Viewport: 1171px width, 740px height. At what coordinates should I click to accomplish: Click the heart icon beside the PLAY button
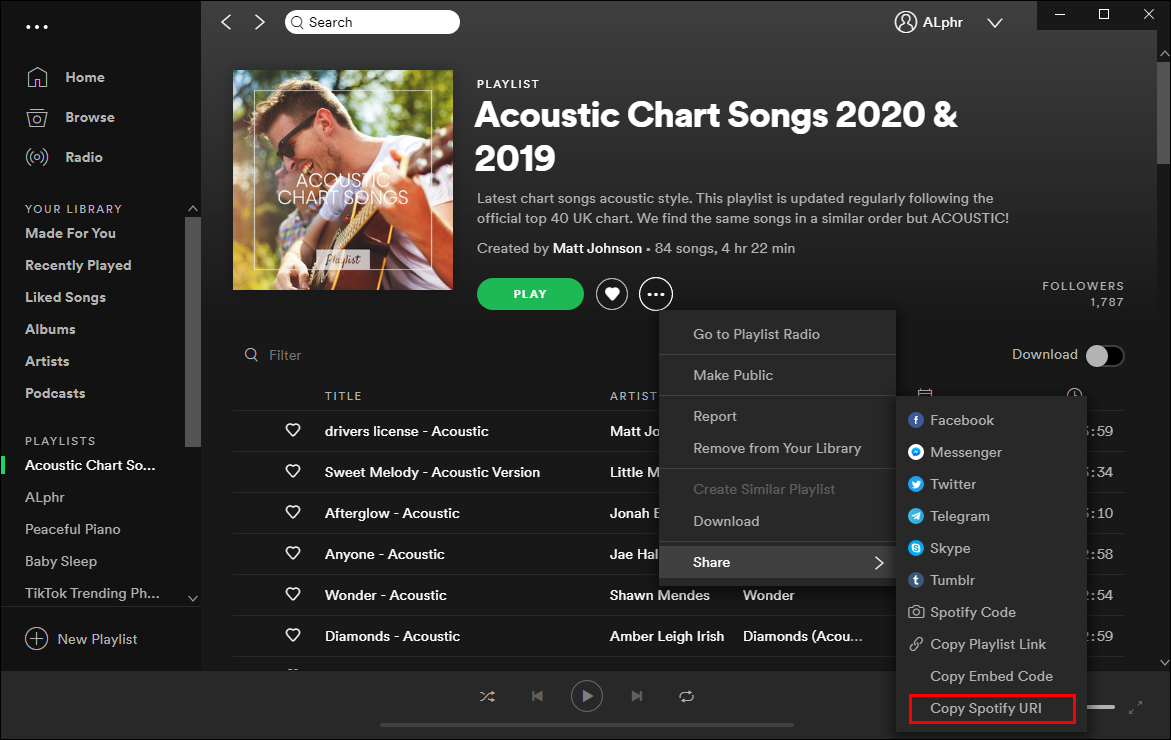[x=612, y=294]
